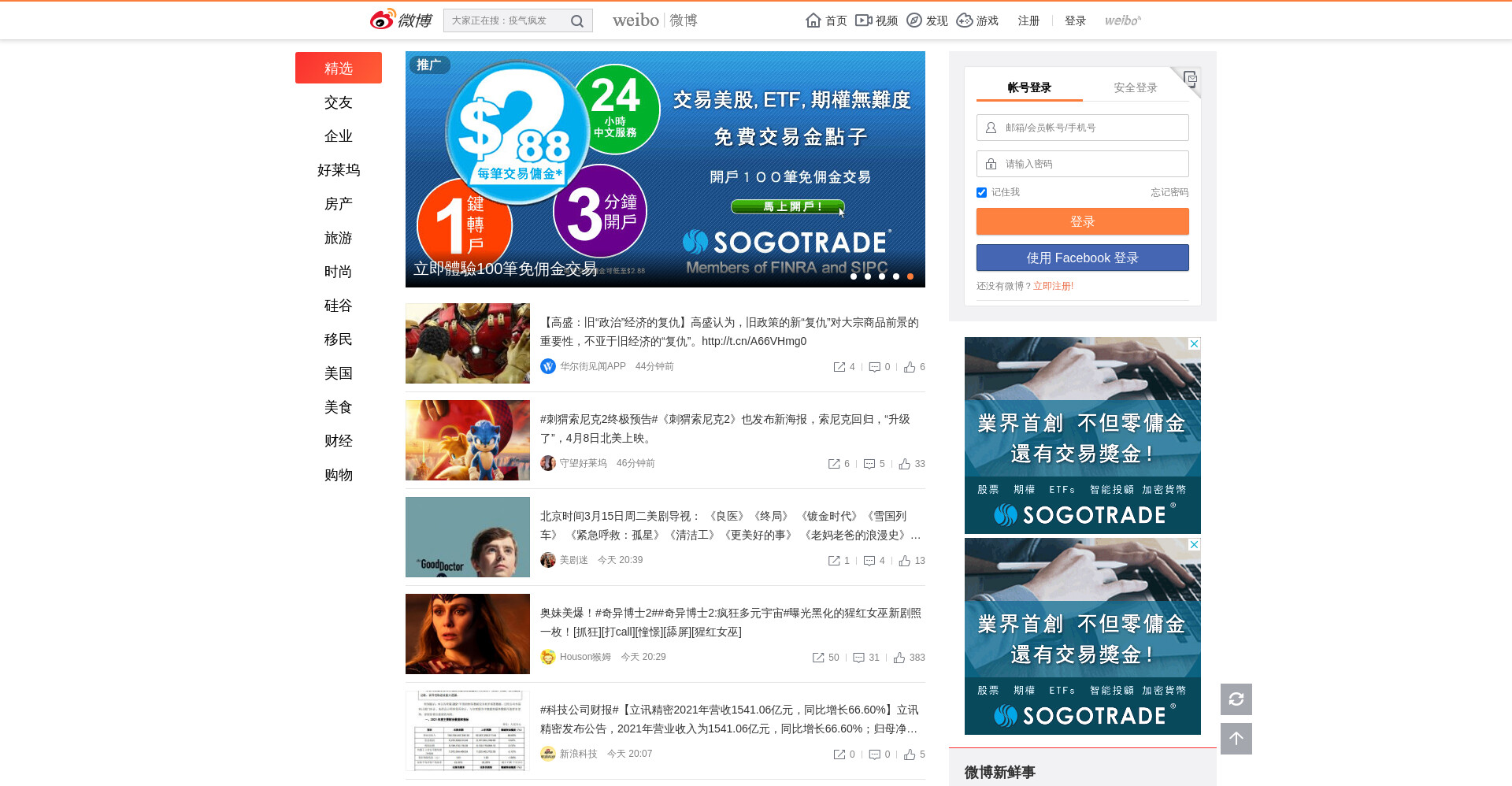Open the Sonic poster thumbnail
This screenshot has height=786, width=1512.
(468, 440)
